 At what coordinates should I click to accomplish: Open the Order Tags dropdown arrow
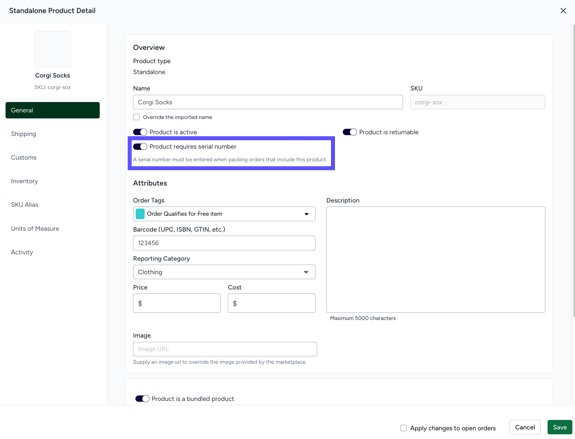click(306, 214)
